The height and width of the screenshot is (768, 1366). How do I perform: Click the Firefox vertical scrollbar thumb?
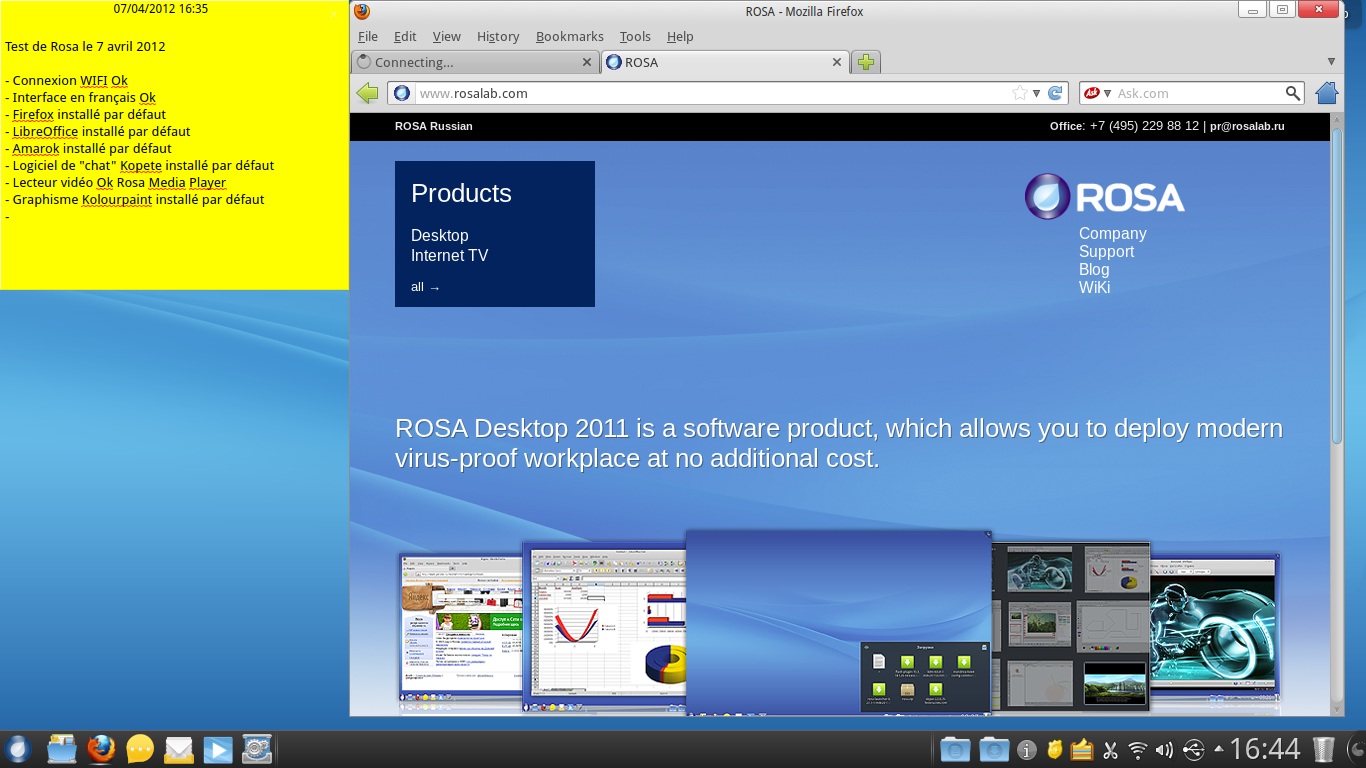[x=1337, y=286]
